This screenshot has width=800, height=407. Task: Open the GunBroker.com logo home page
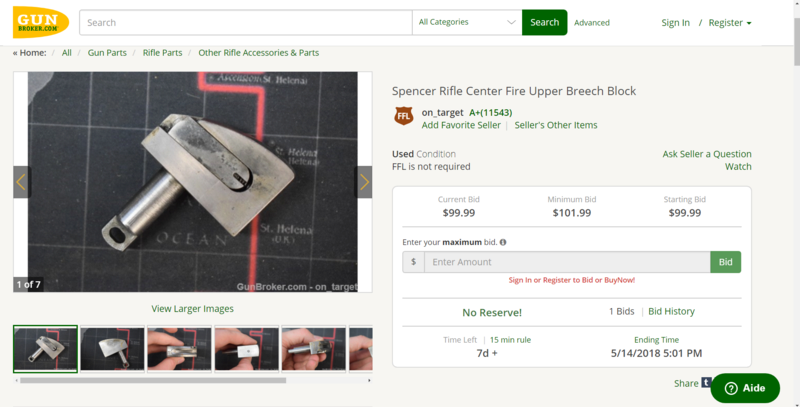(41, 22)
